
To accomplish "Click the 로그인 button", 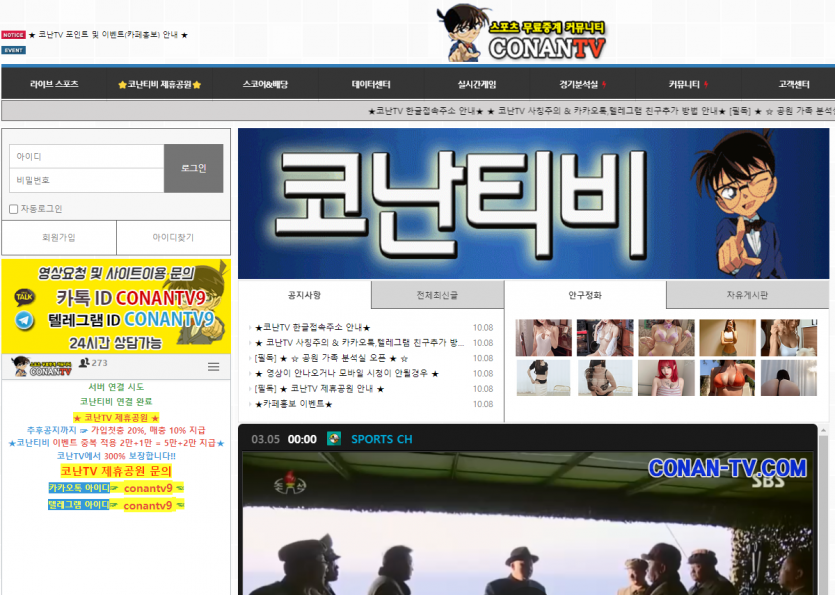I will [x=193, y=168].
